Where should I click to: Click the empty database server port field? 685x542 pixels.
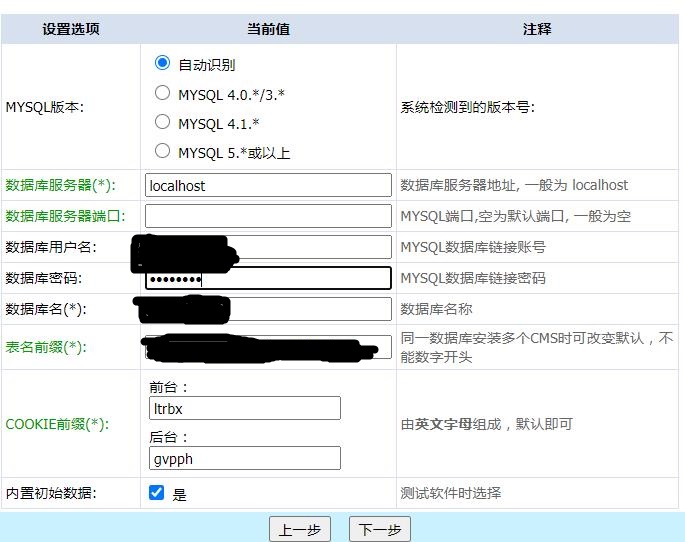tap(268, 216)
